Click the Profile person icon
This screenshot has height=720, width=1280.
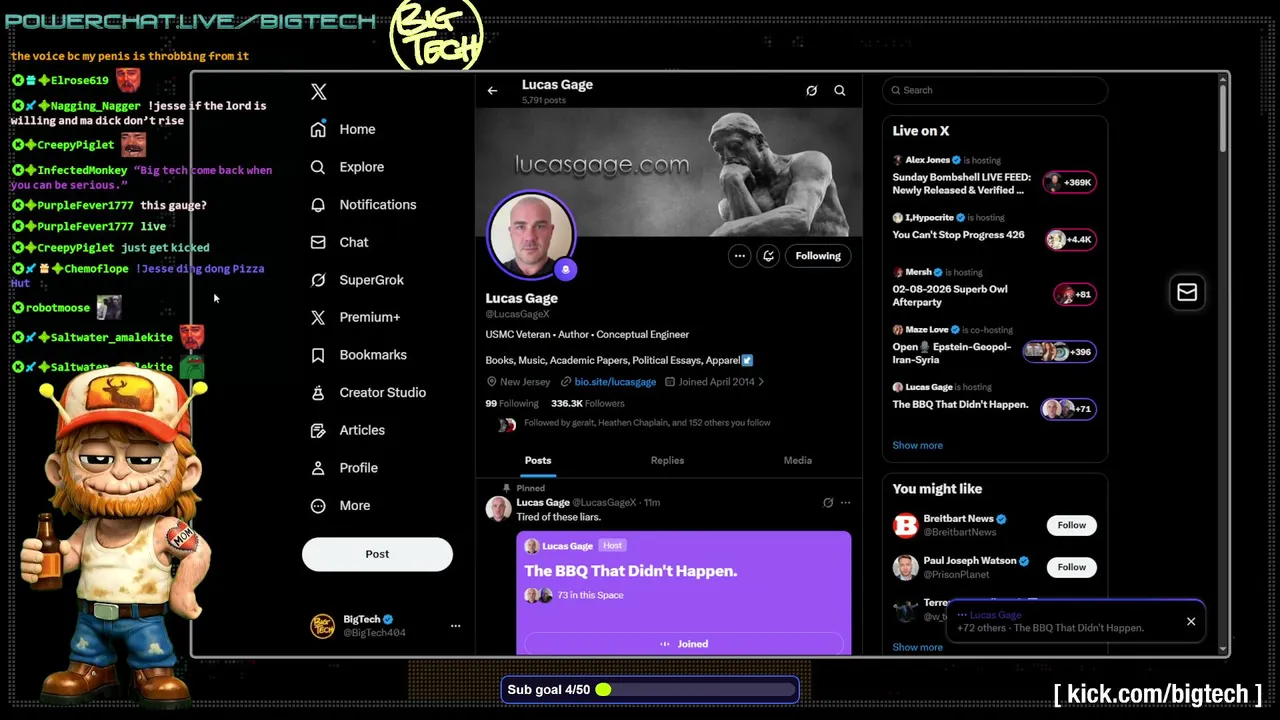coord(318,468)
